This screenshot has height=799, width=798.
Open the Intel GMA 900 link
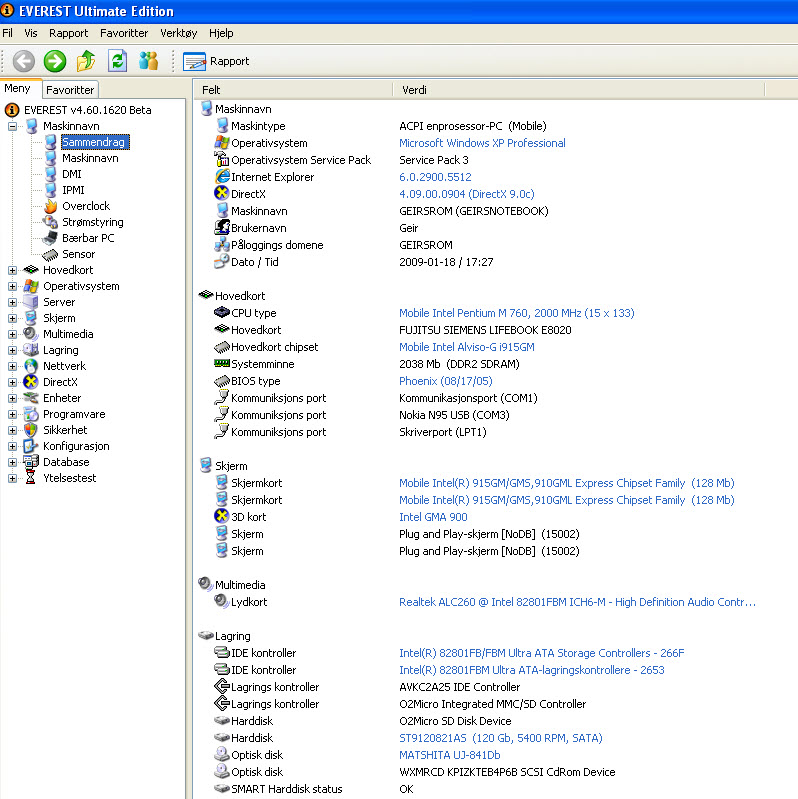pos(433,517)
